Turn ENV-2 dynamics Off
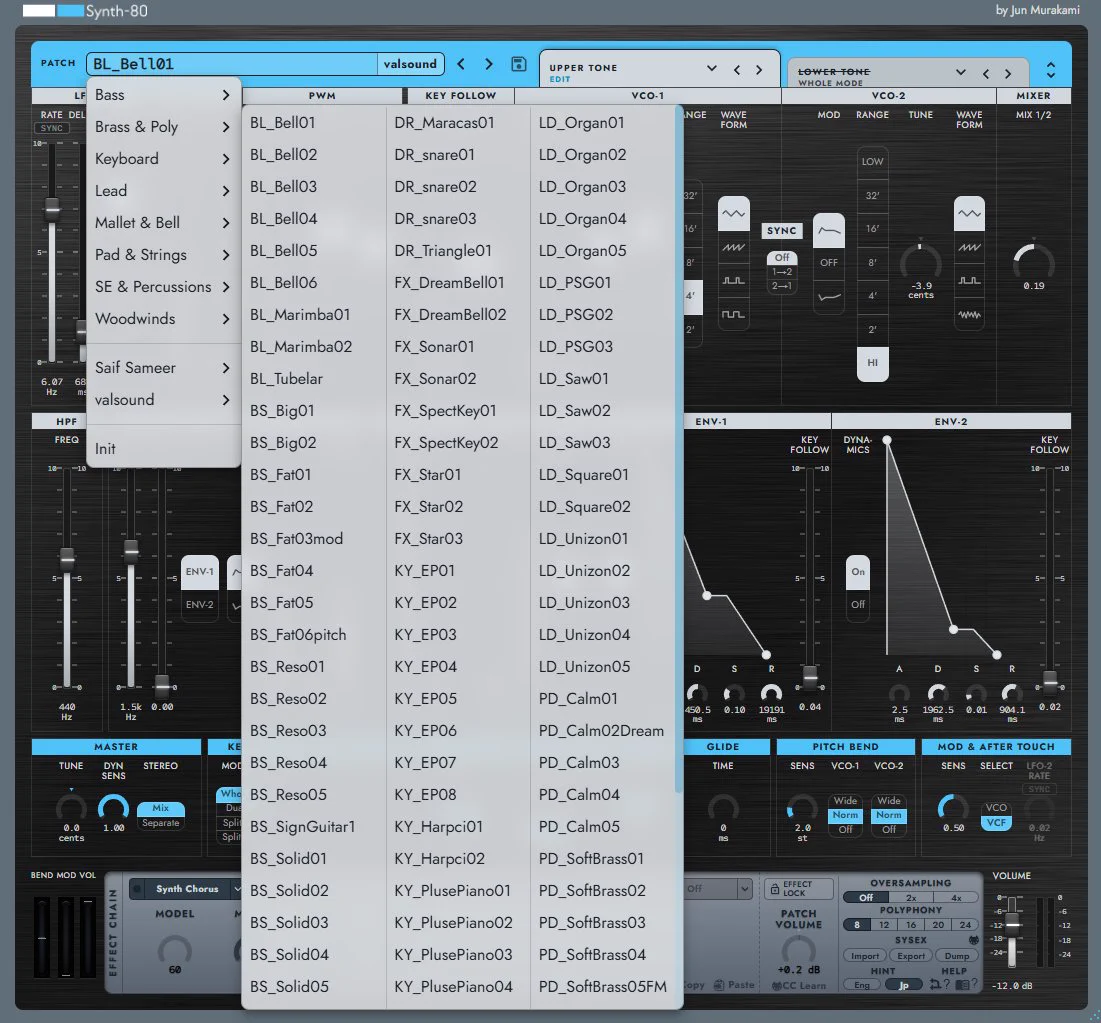 click(858, 604)
